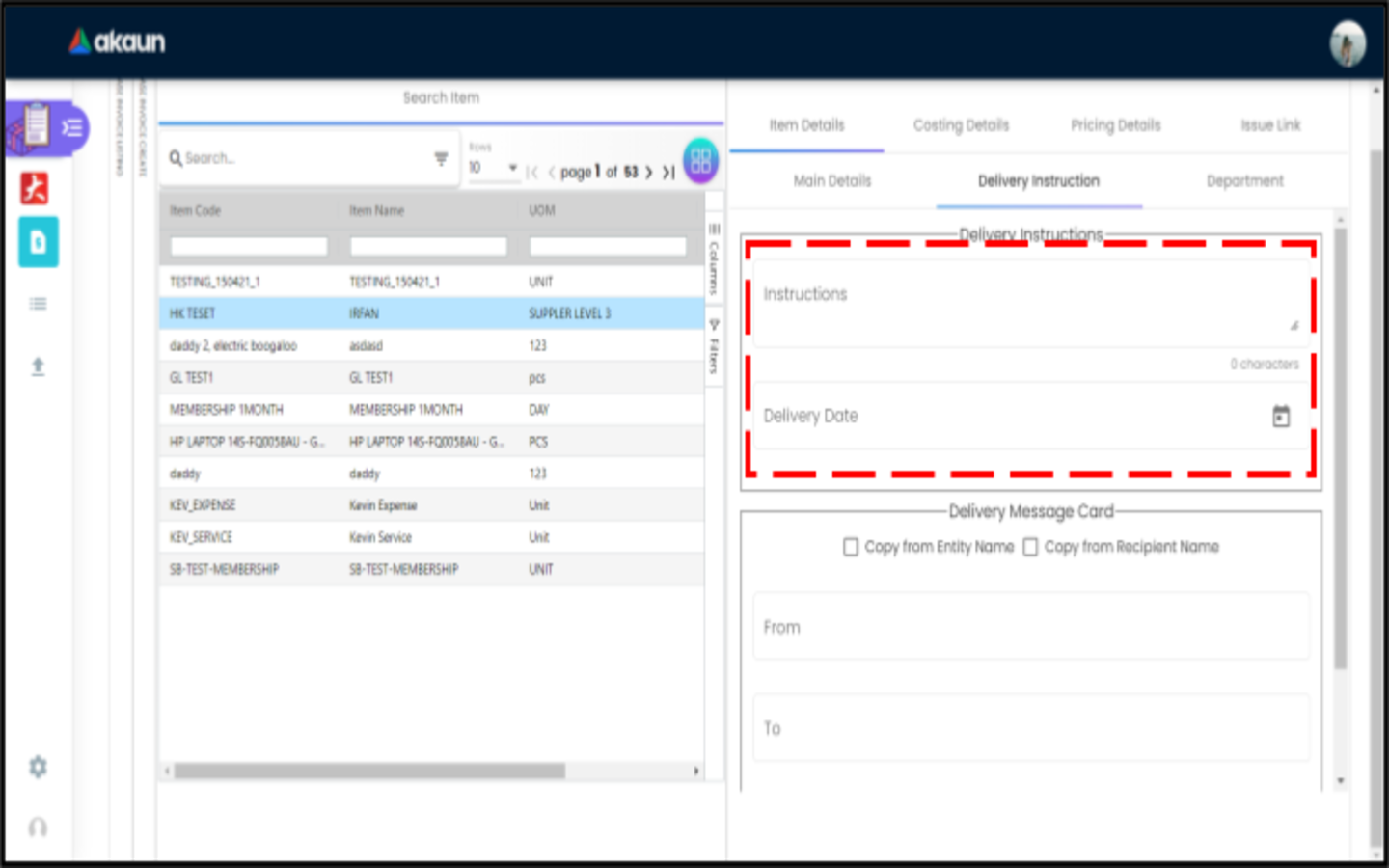1389x868 pixels.
Task: Select the GL TEST1 item row
Action: (x=431, y=377)
